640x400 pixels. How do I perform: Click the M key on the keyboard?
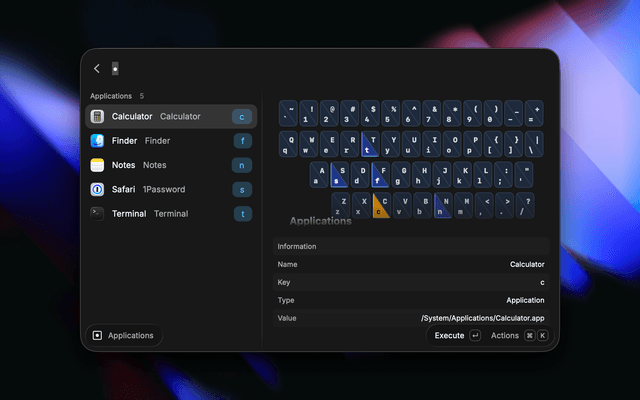(463, 206)
